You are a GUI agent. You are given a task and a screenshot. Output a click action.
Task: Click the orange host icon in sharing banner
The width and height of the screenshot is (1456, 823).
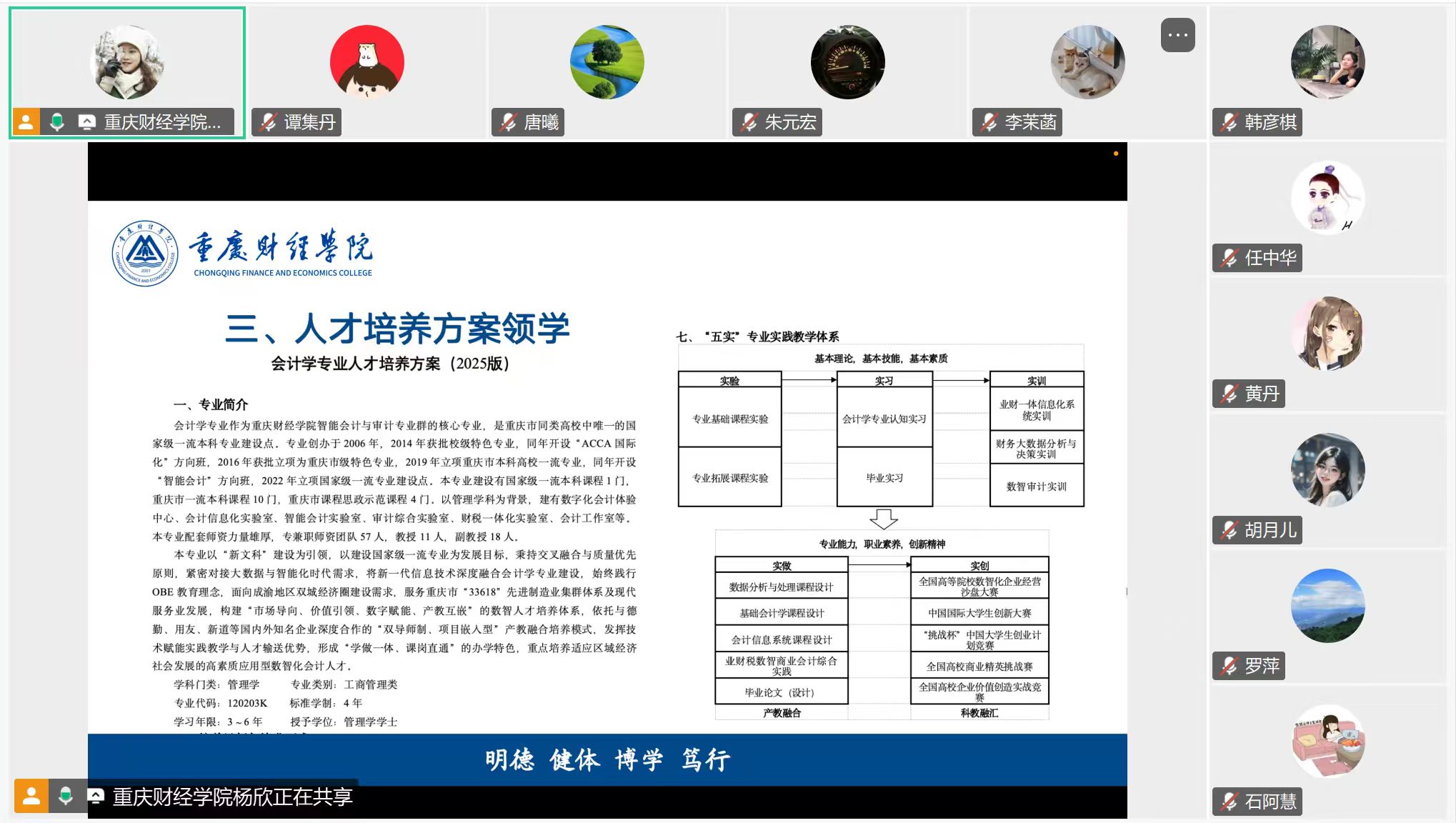click(x=31, y=796)
